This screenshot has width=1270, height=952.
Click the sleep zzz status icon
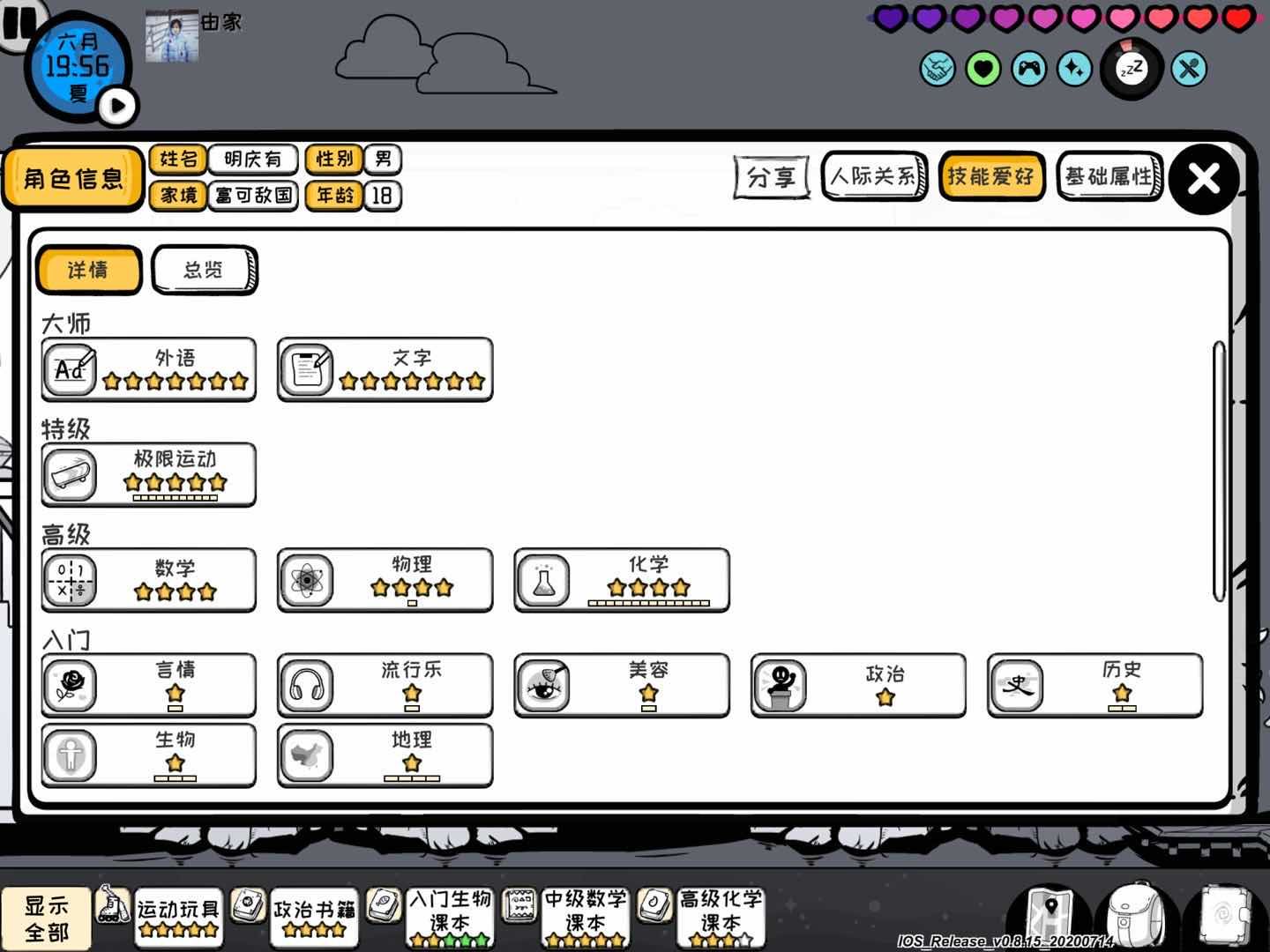coord(1132,68)
